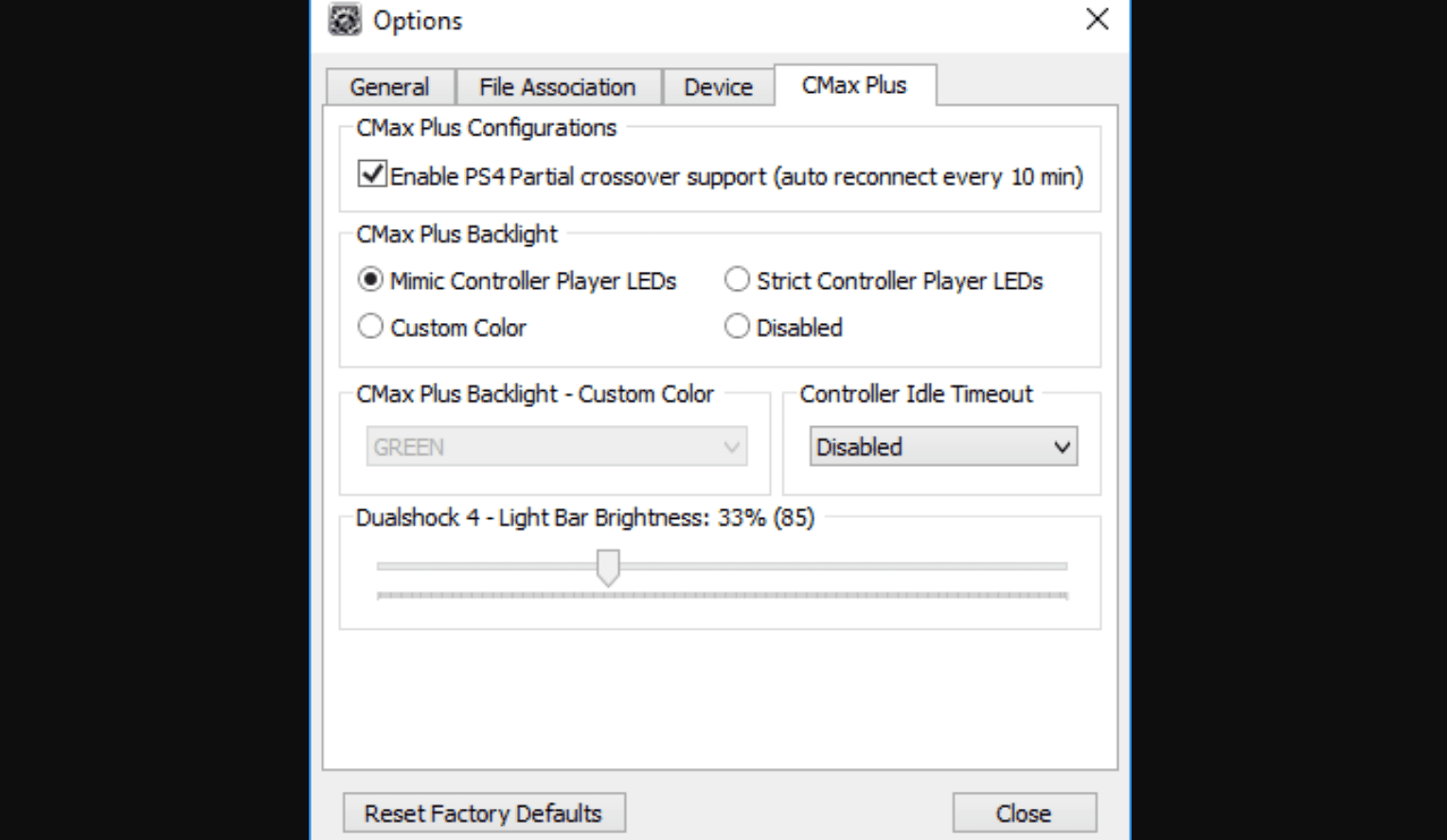Image resolution: width=1447 pixels, height=840 pixels.
Task: Choose Strict Controller Player LEDs option
Action: click(x=737, y=279)
